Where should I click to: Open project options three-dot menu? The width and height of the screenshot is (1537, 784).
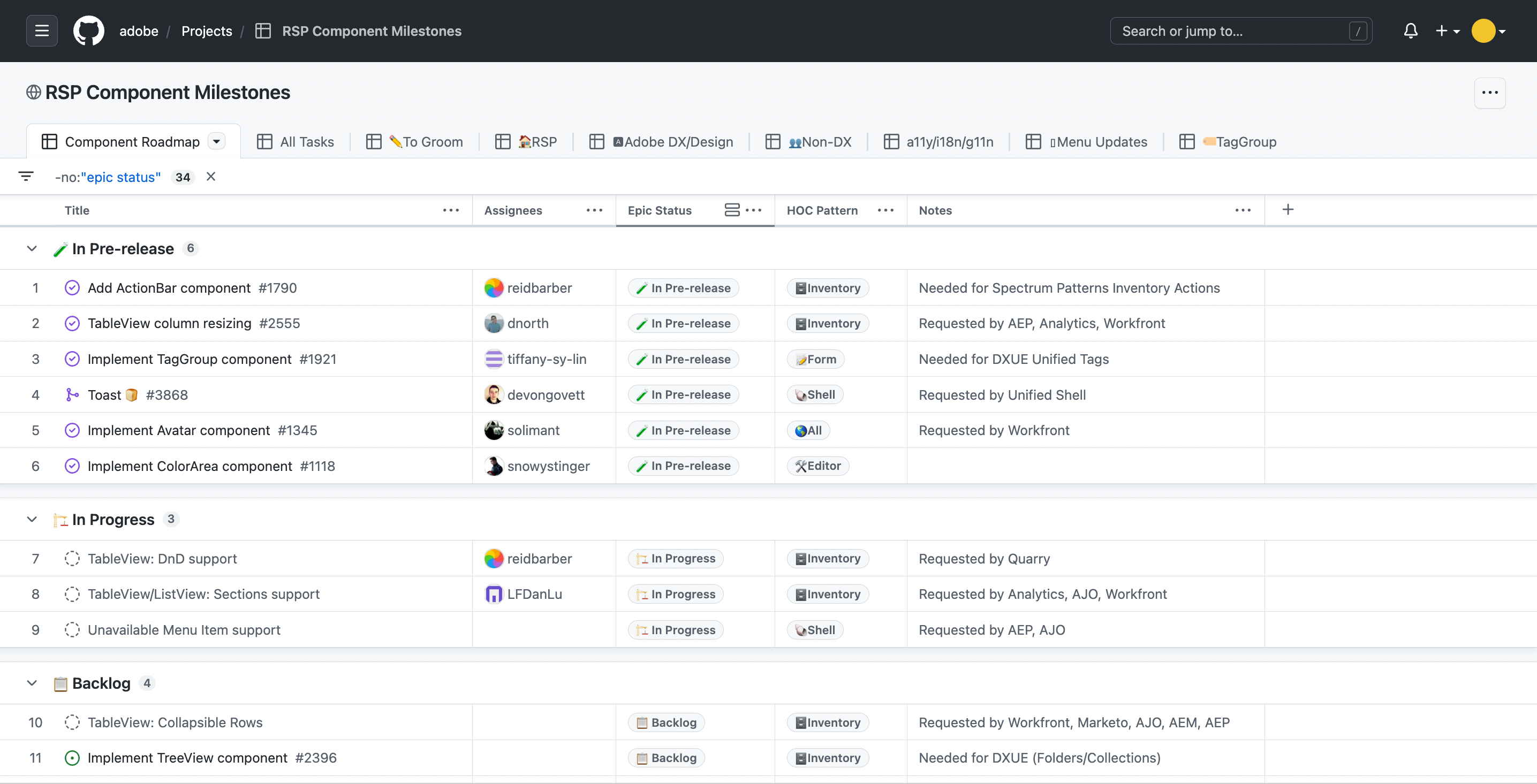[x=1490, y=93]
